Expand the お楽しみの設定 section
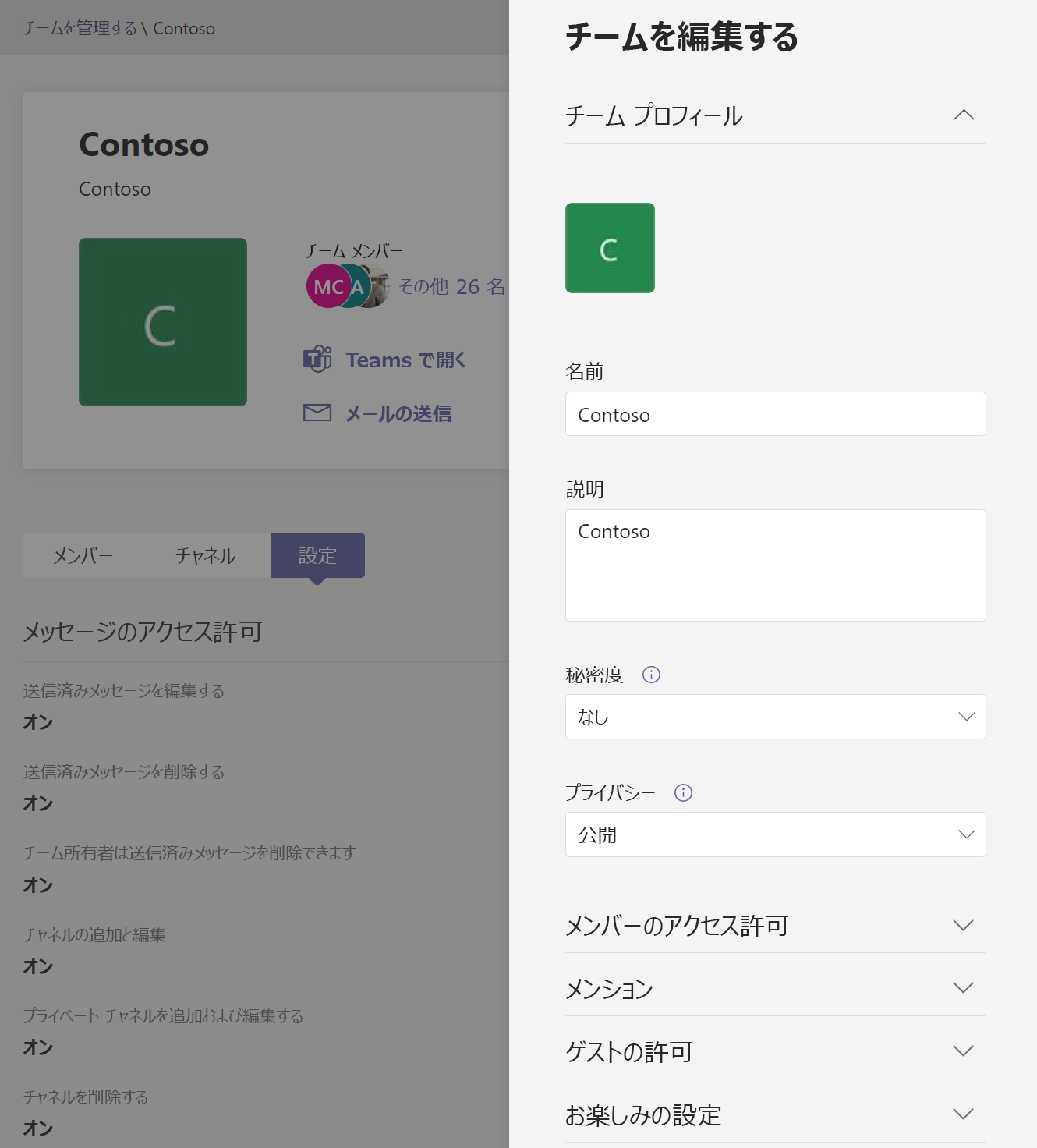1037x1148 pixels. coord(776,1114)
